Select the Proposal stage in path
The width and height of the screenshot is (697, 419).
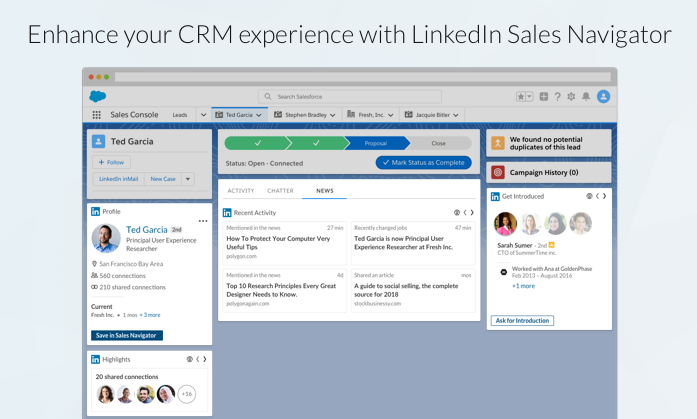pos(376,143)
